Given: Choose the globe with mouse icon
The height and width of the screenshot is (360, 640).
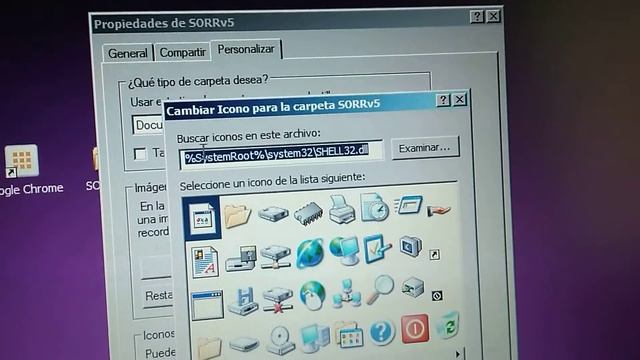Looking at the screenshot, I should click(x=312, y=296).
